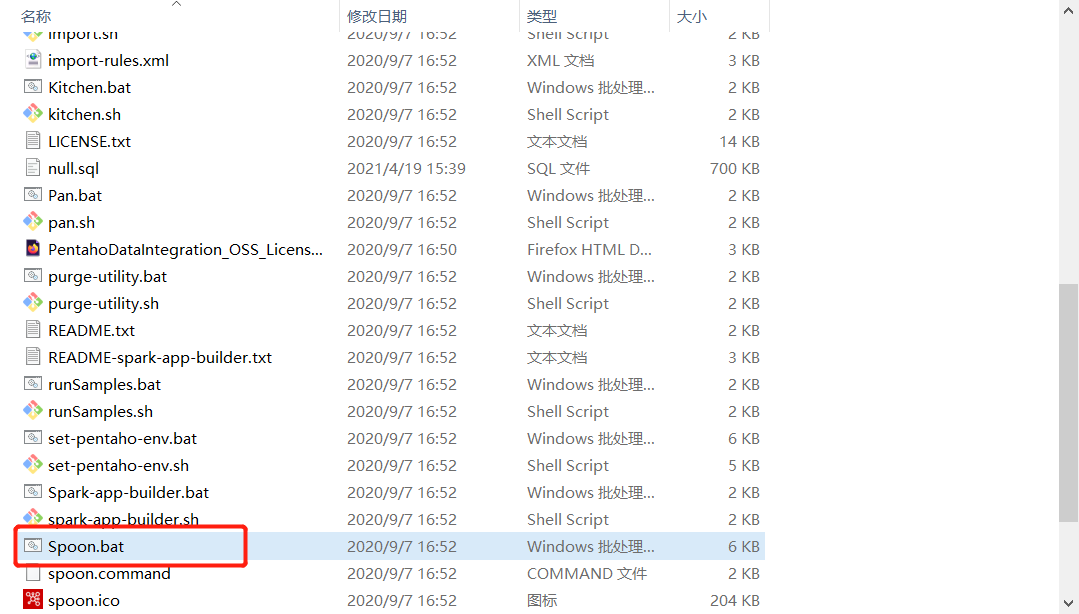Sort by the 修改日期 column header
1079x614 pixels.
pos(377,17)
